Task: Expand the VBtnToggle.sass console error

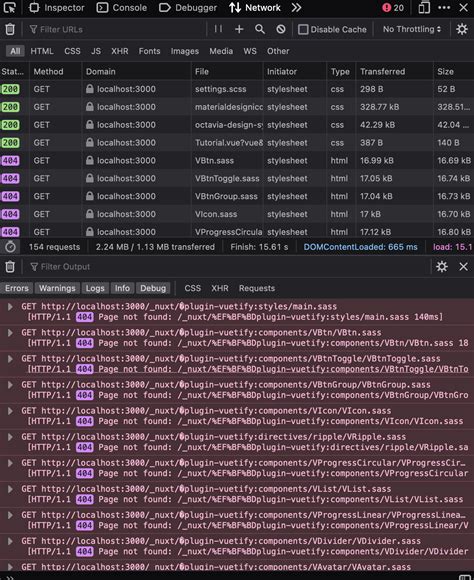Action: [x=10, y=359]
